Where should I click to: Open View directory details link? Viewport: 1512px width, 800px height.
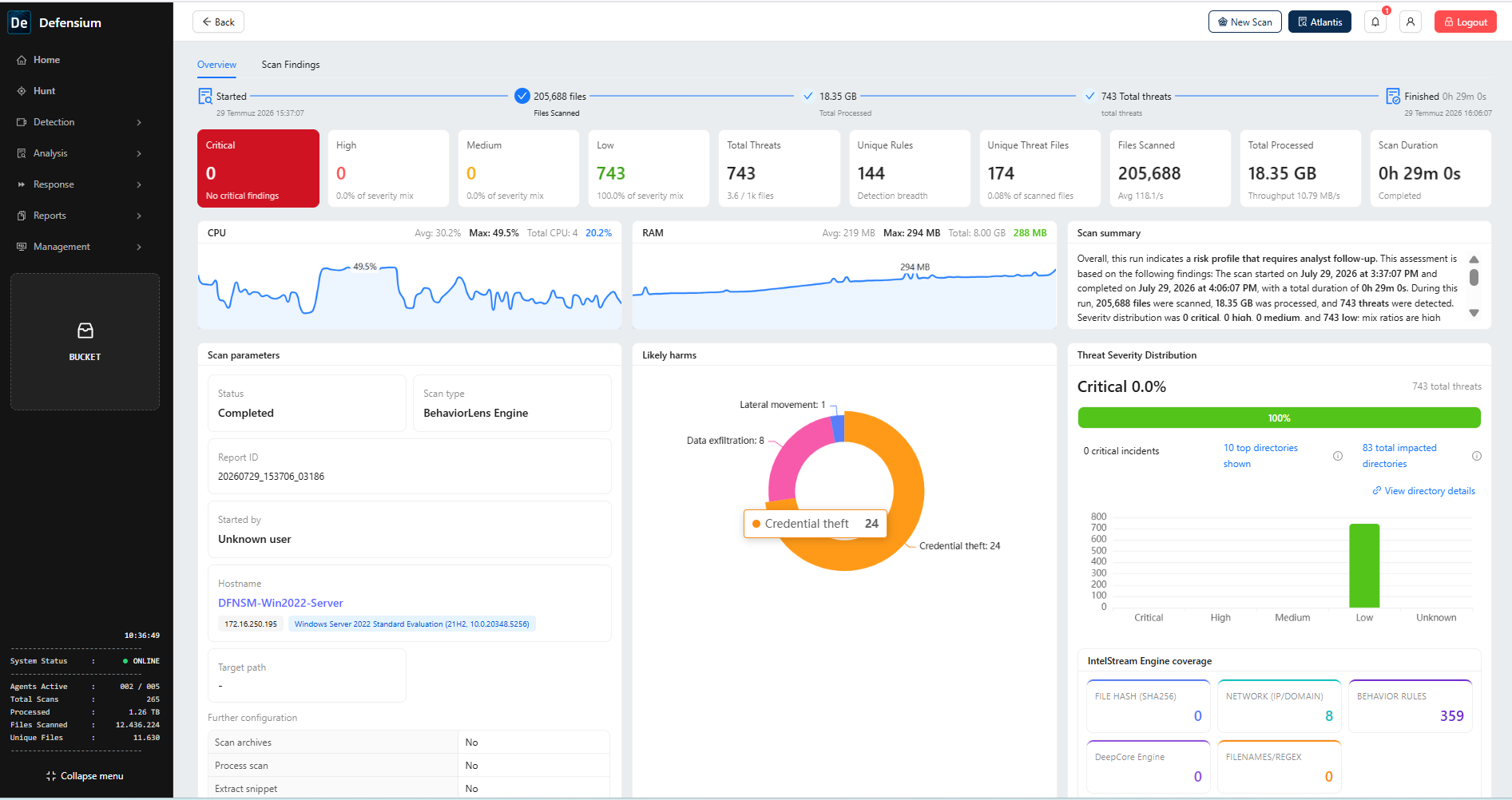pos(1423,491)
